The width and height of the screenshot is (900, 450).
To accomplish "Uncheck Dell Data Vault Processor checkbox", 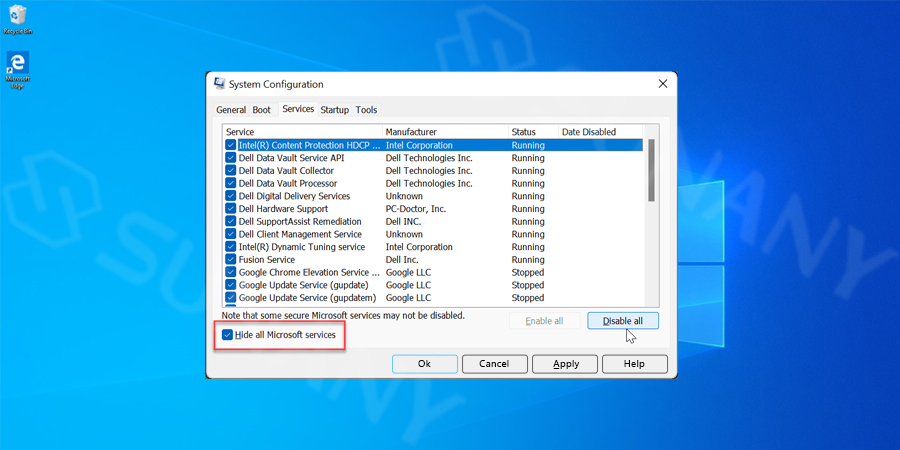I will (x=231, y=183).
